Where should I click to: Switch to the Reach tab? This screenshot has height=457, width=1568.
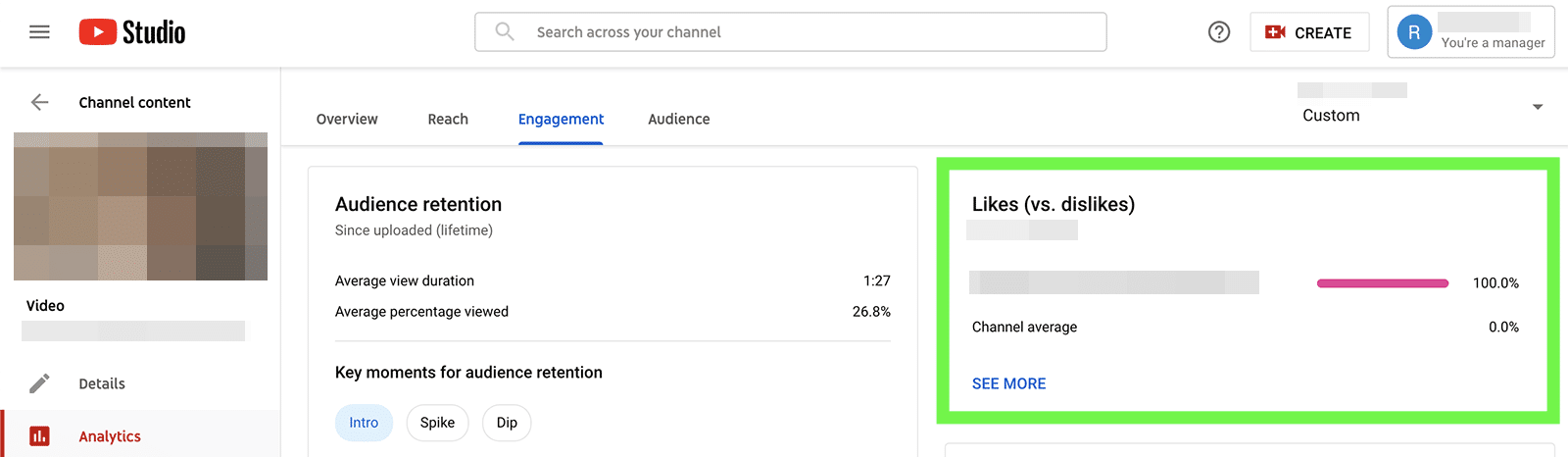pos(448,119)
